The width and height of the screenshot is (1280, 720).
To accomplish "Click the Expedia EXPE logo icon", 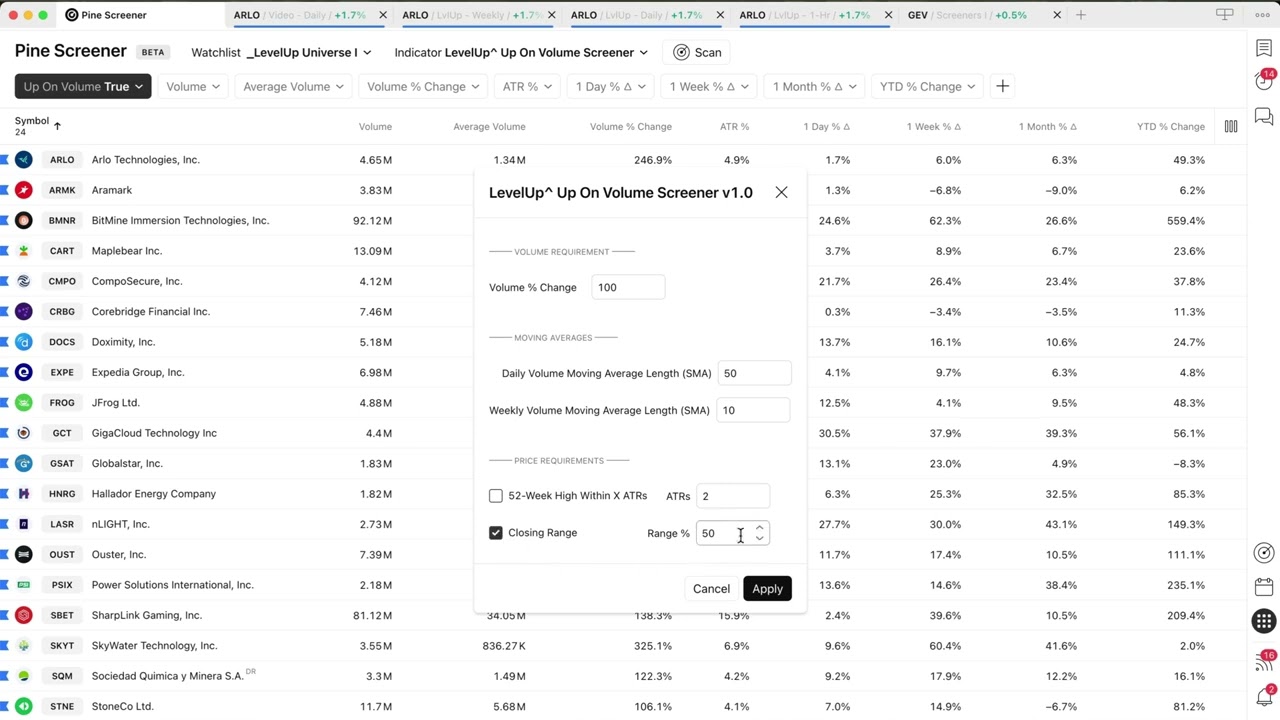I will click(x=24, y=372).
